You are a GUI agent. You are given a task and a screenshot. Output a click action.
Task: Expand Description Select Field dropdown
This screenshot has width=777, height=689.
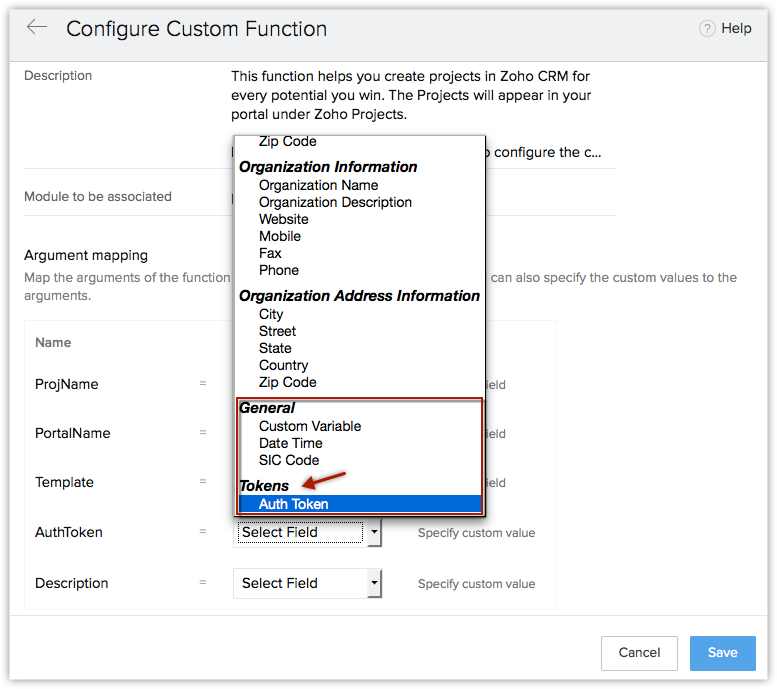click(374, 583)
